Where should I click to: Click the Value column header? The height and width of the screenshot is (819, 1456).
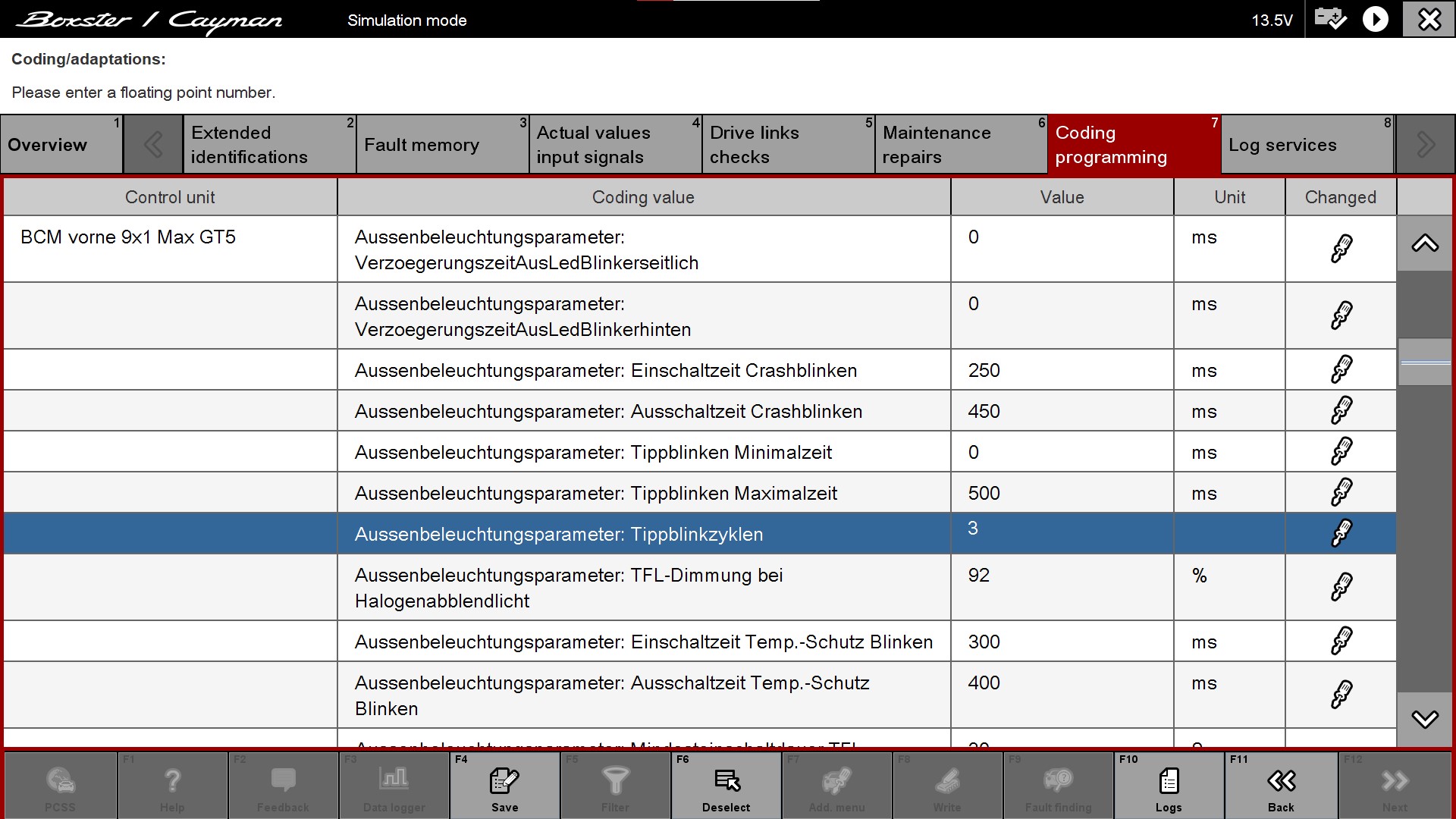[1062, 197]
